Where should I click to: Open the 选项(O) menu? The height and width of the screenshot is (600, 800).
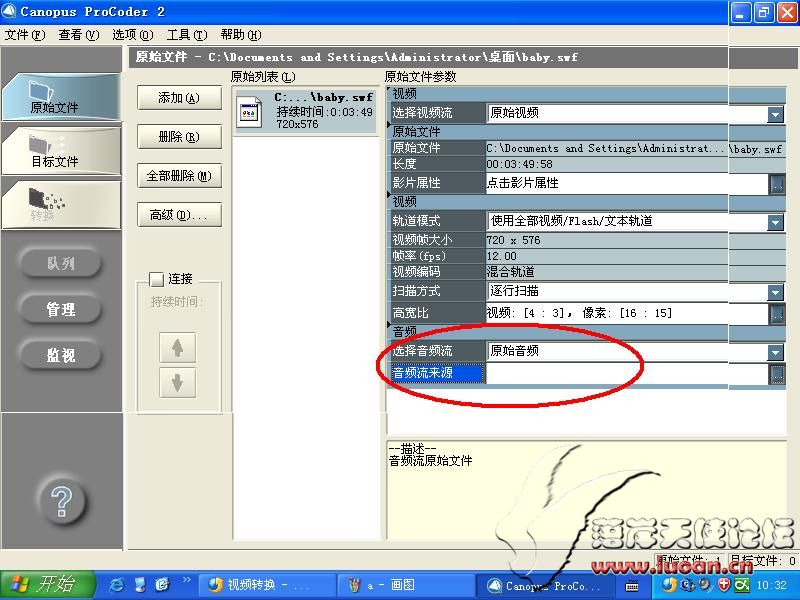click(x=133, y=35)
